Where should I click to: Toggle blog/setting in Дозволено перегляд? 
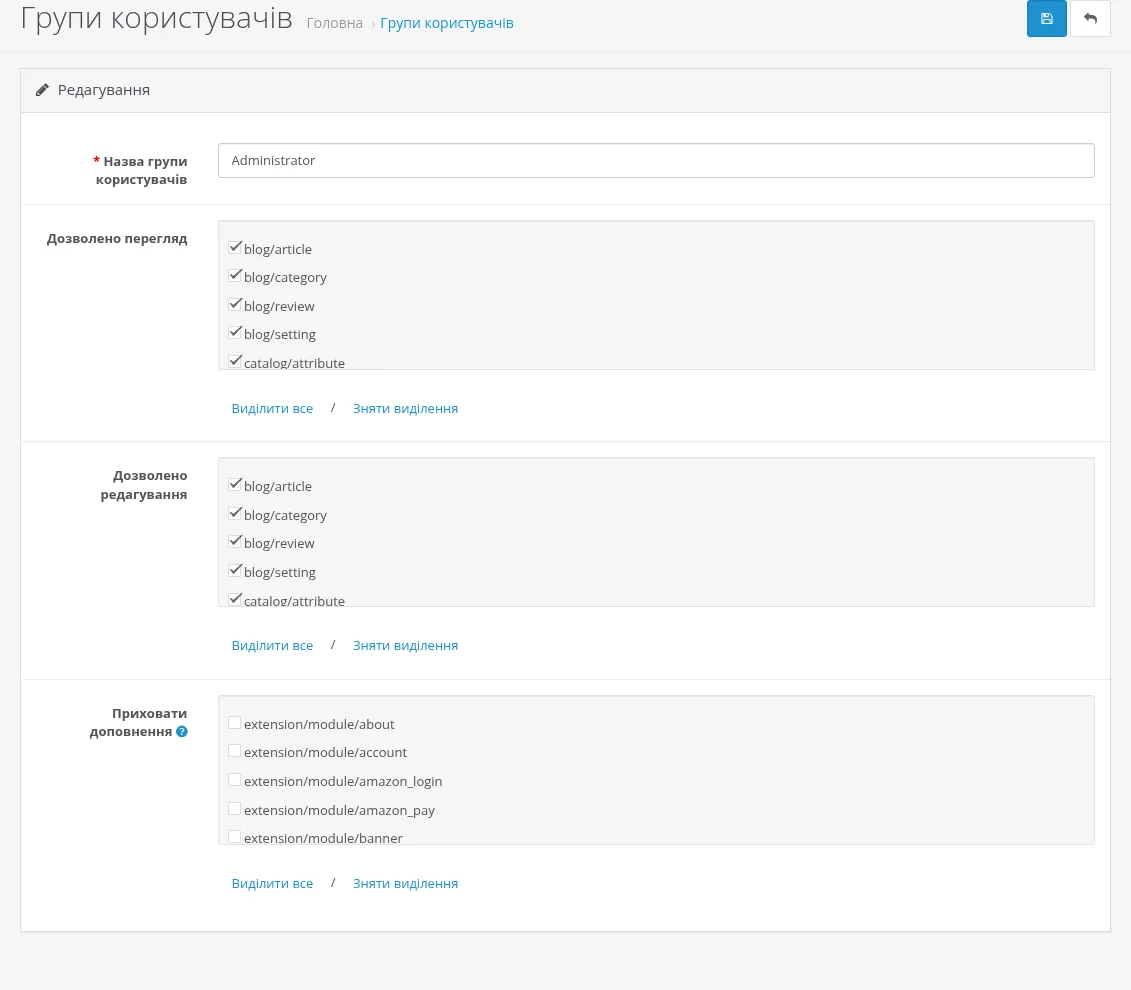pyautogui.click(x=234, y=332)
